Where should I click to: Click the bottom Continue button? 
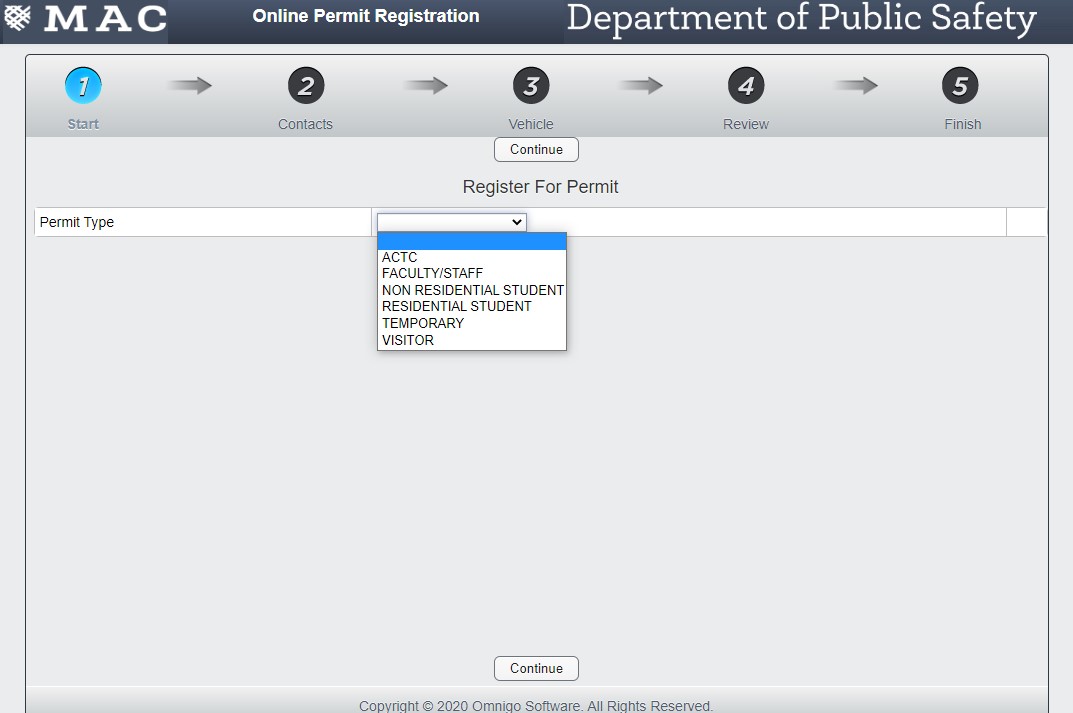[x=536, y=668]
